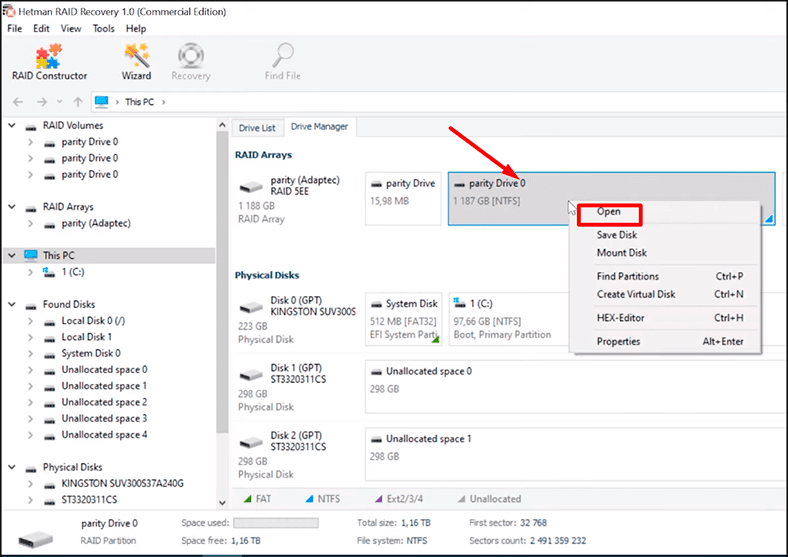Click the drive icon in status bar
Viewport: 788px width, 557px height.
click(35, 539)
